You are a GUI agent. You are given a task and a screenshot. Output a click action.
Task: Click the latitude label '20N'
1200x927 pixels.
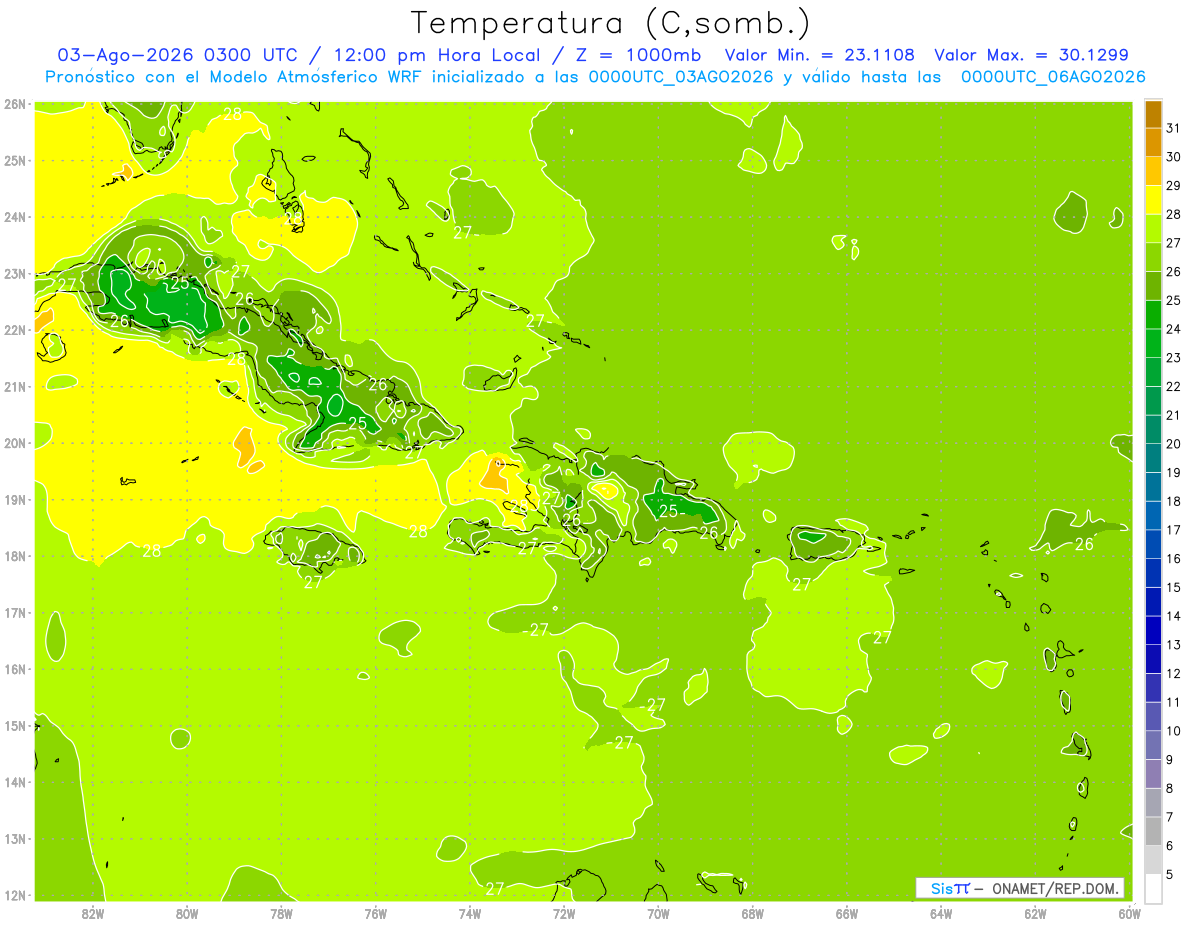[14, 443]
